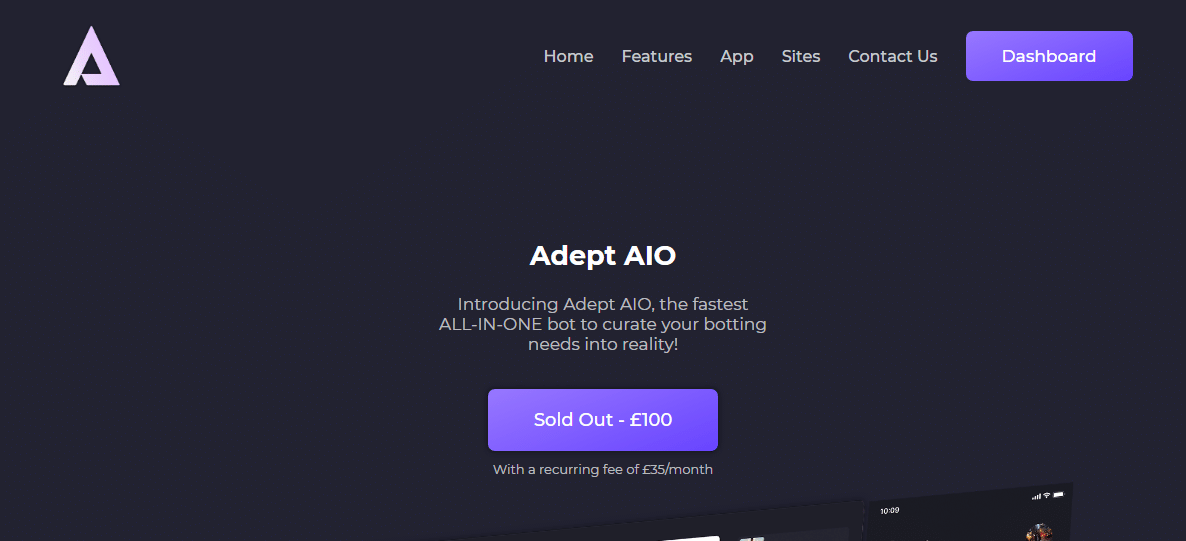Open the Contact Us nav link
The image size is (1186, 541).
tap(893, 56)
